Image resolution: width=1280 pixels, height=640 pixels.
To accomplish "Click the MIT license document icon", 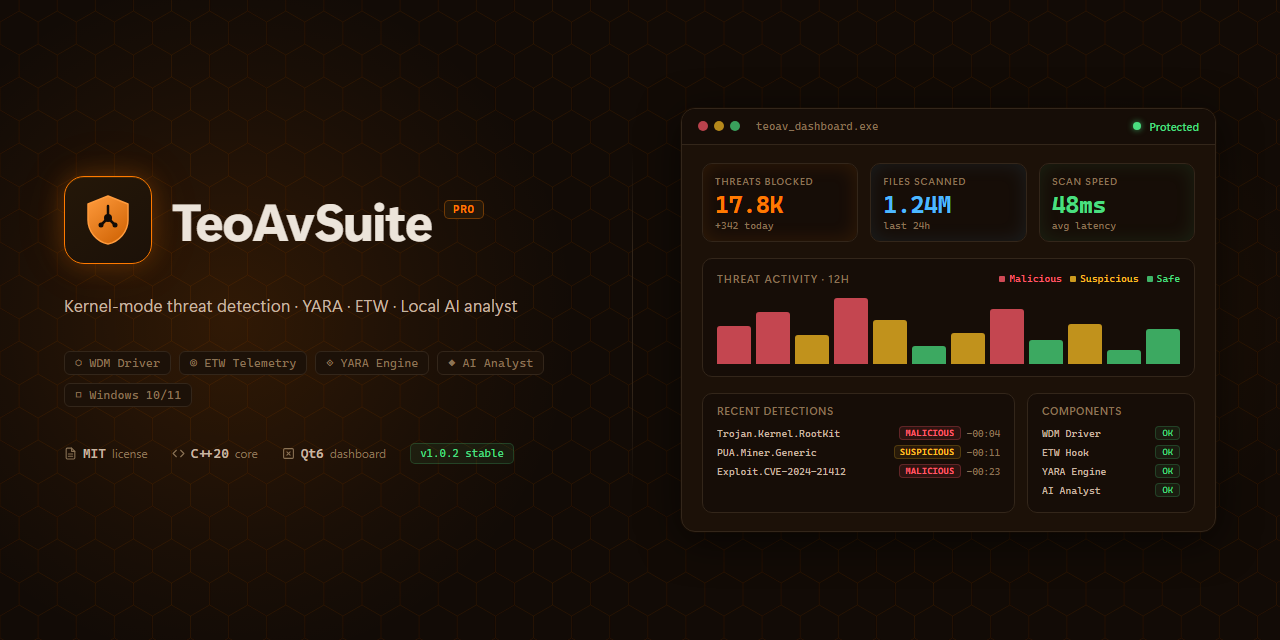I will coord(70,454).
